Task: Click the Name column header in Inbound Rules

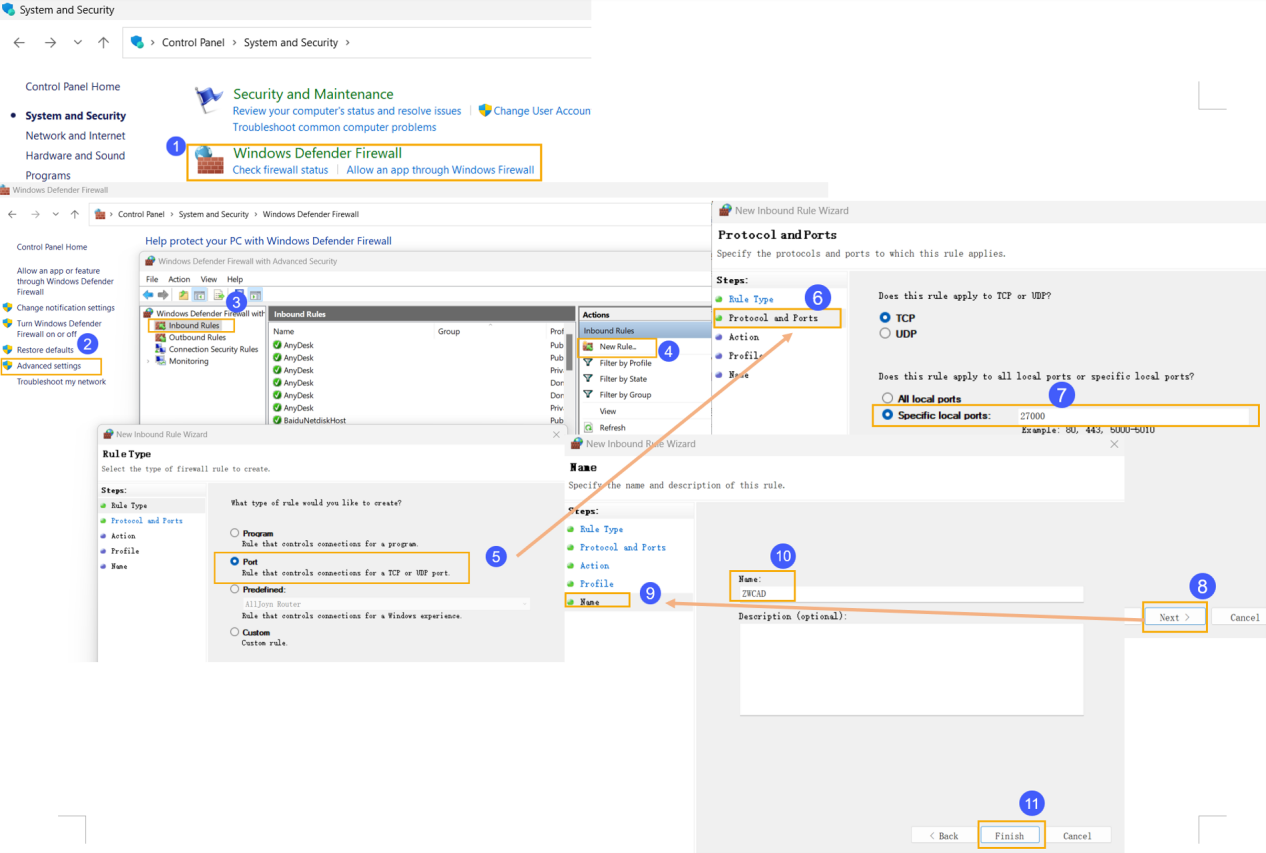Action: [x=284, y=331]
